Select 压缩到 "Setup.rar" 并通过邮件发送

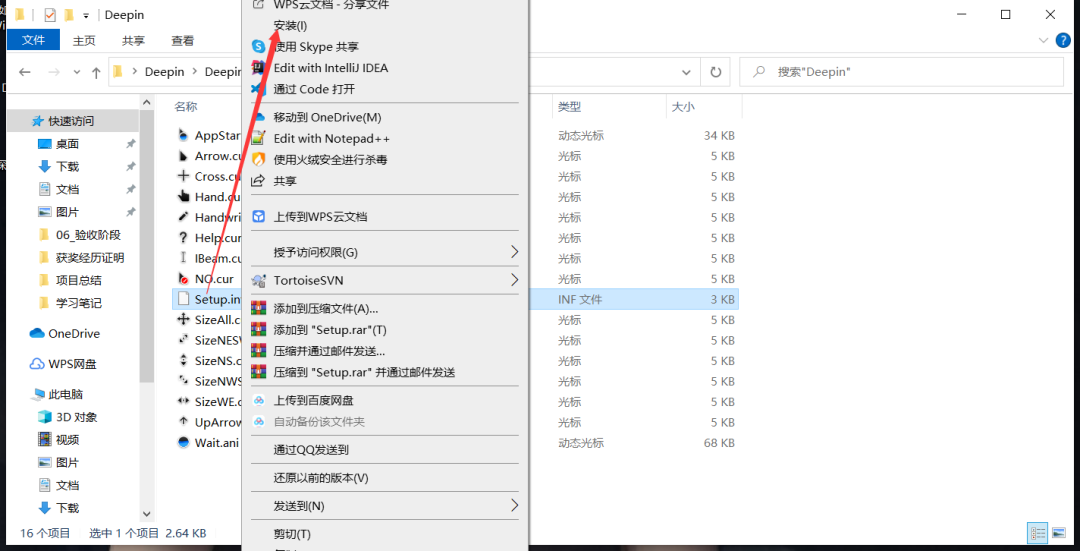[x=364, y=372]
